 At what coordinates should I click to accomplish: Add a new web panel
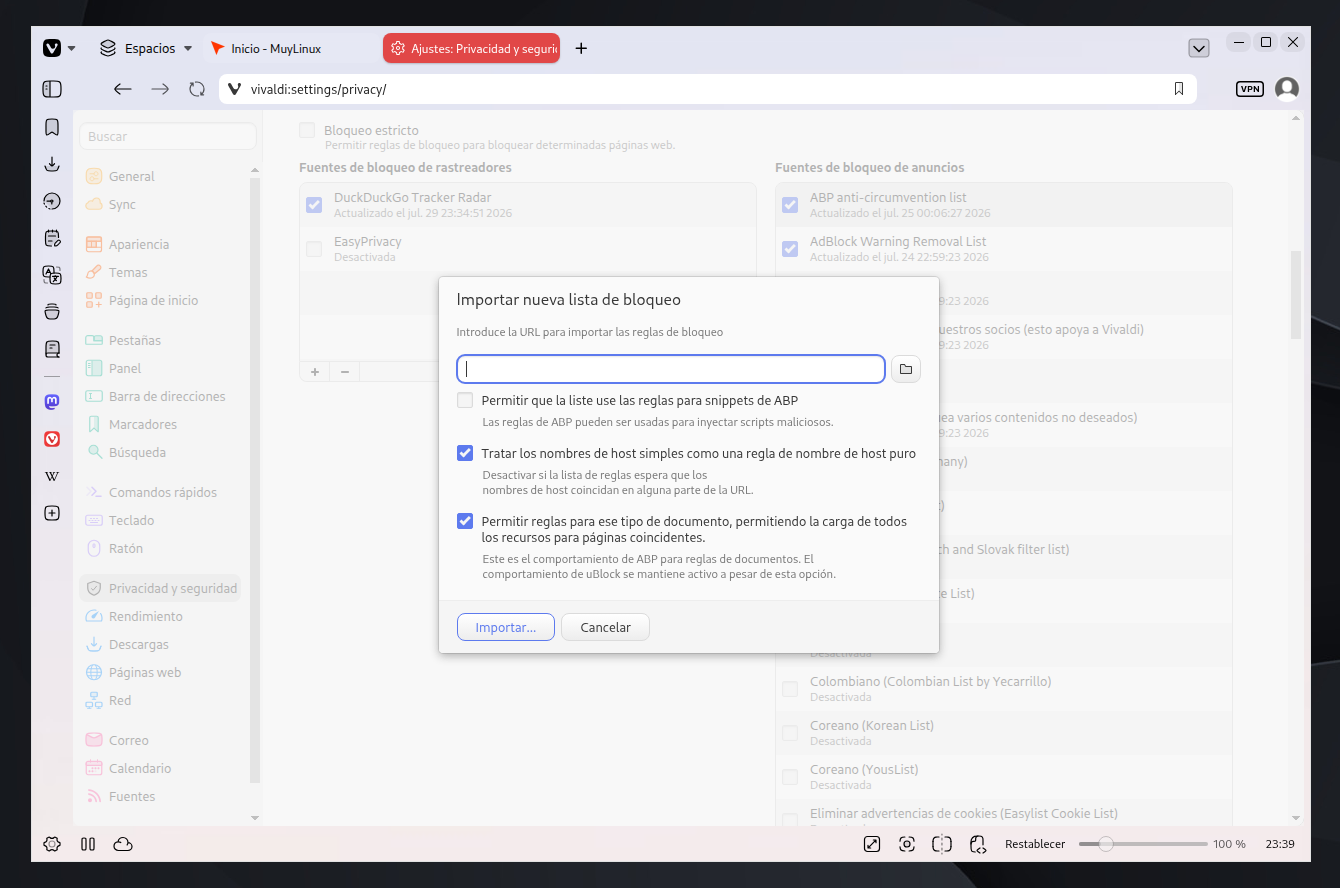[52, 513]
